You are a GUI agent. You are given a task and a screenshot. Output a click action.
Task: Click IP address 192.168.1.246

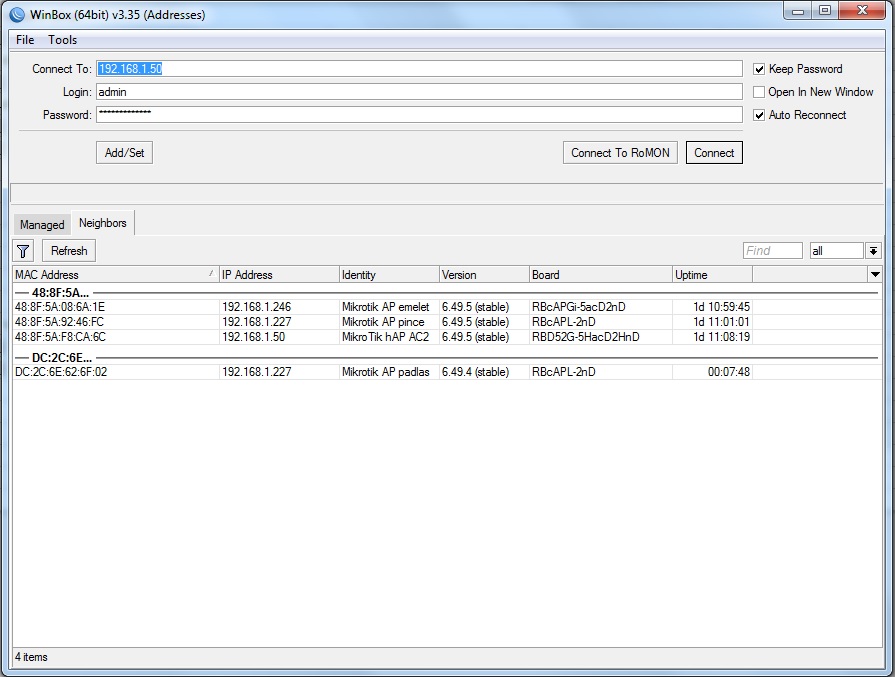[256, 307]
